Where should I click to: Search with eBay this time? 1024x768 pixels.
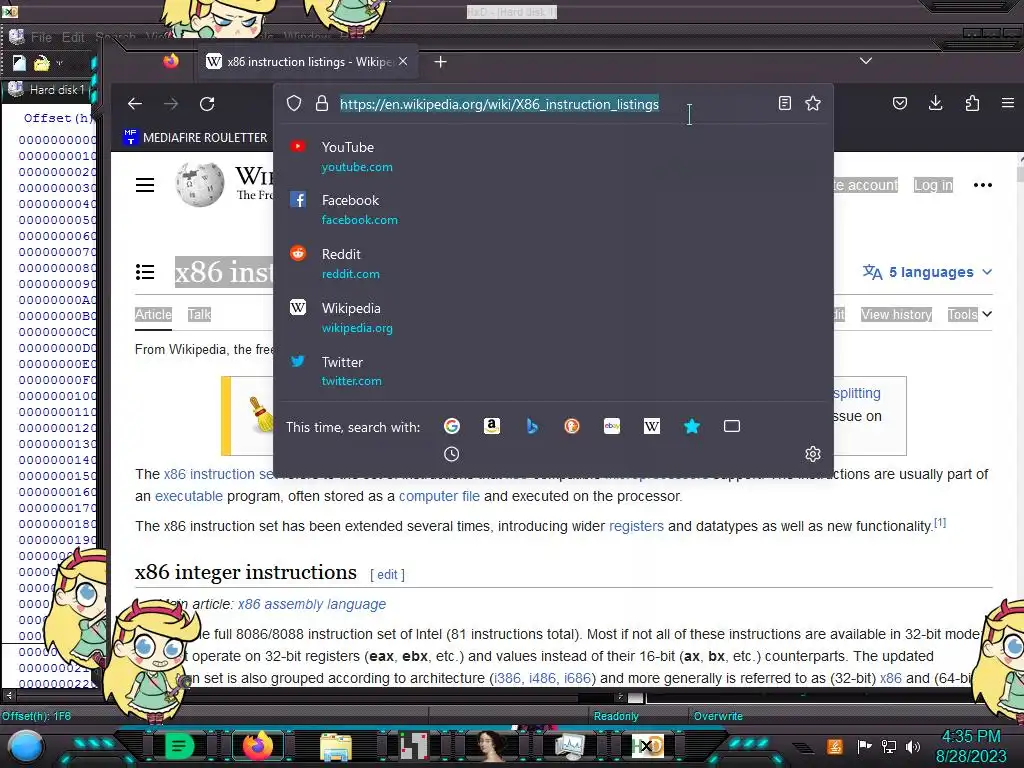[612, 426]
